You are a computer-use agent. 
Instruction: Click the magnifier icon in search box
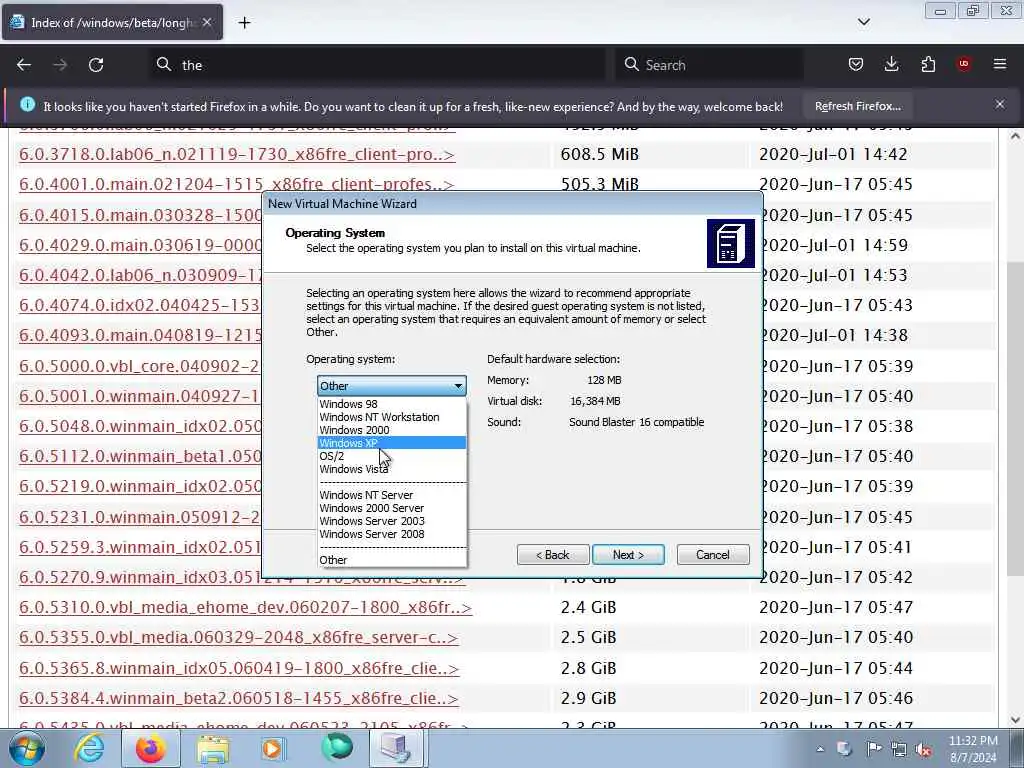click(x=632, y=64)
